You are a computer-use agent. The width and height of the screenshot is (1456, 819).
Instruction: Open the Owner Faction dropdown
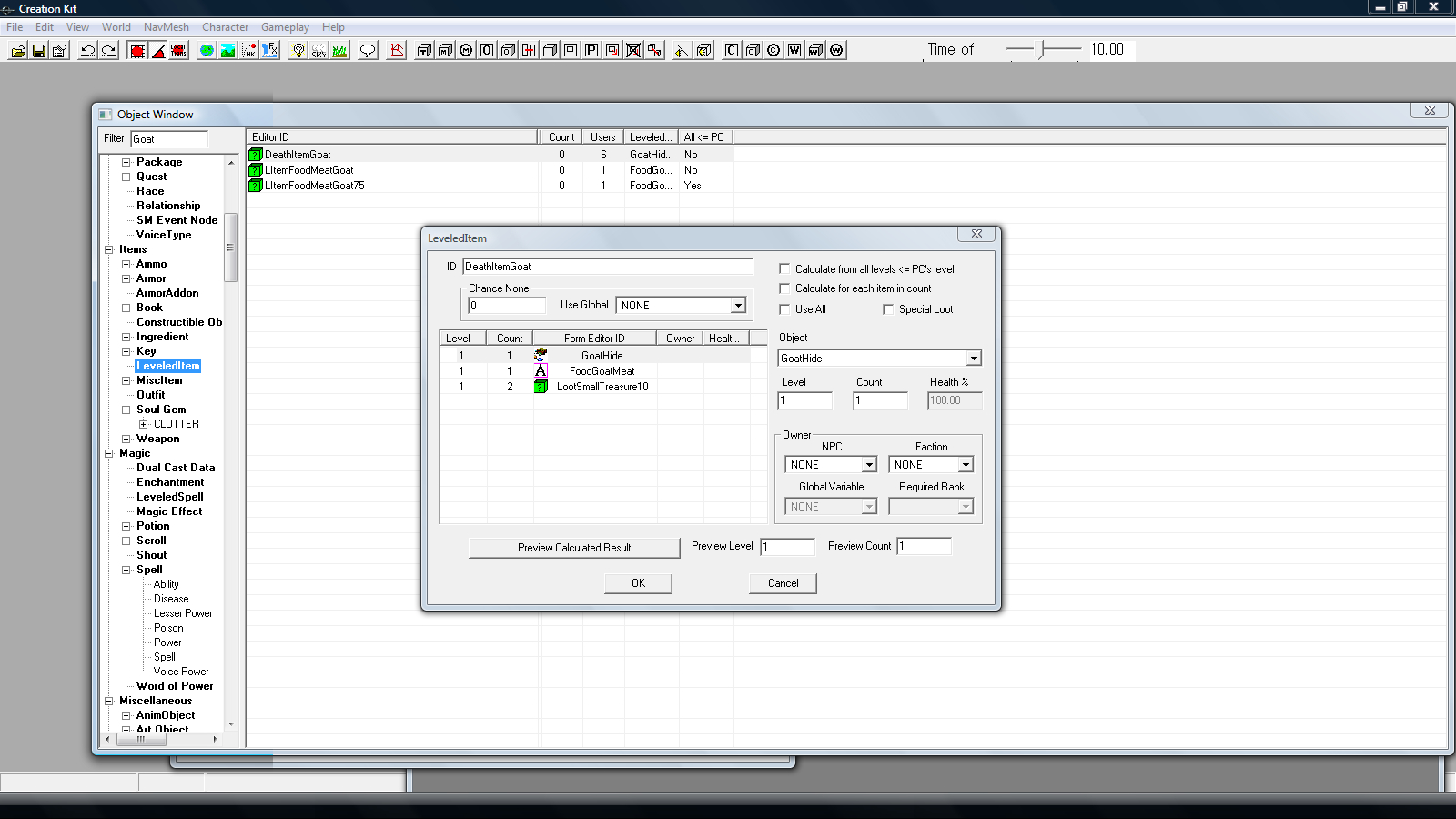tap(965, 465)
